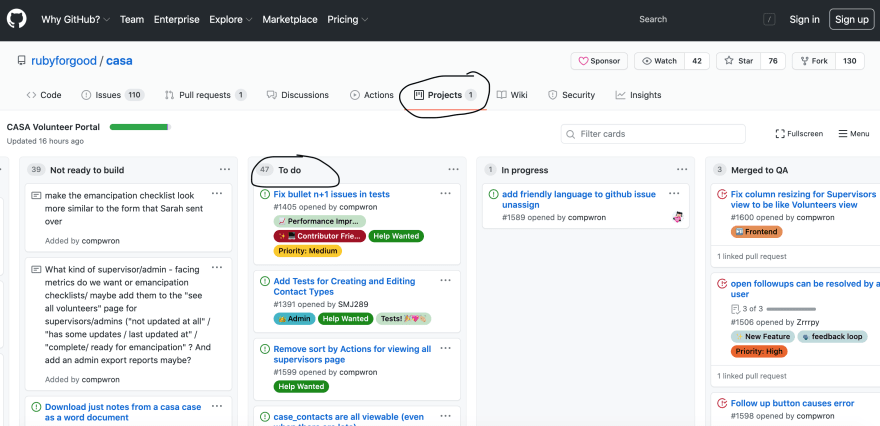Click the slash keyboard shortcut icon
Screen dimensions: 880x426
click(x=769, y=19)
